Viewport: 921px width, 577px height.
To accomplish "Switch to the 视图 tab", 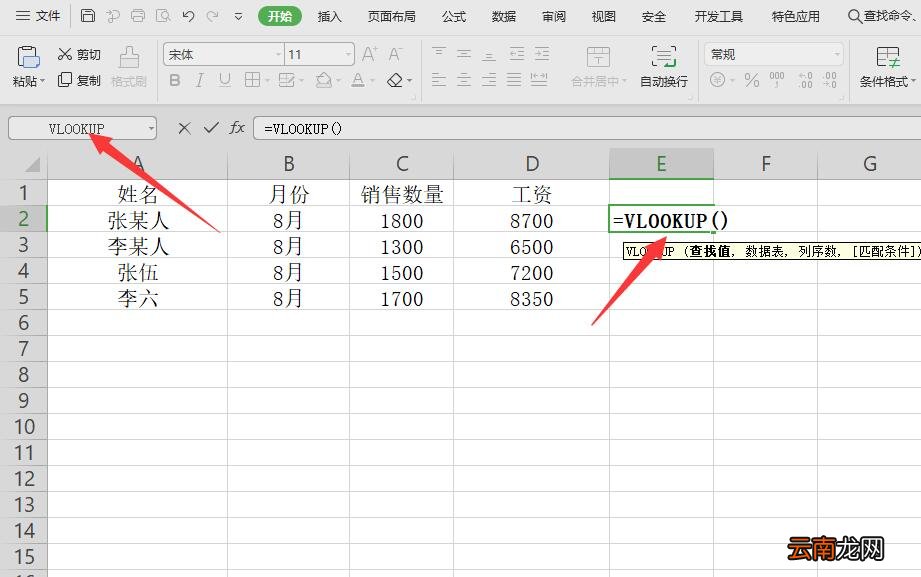I will 603,16.
